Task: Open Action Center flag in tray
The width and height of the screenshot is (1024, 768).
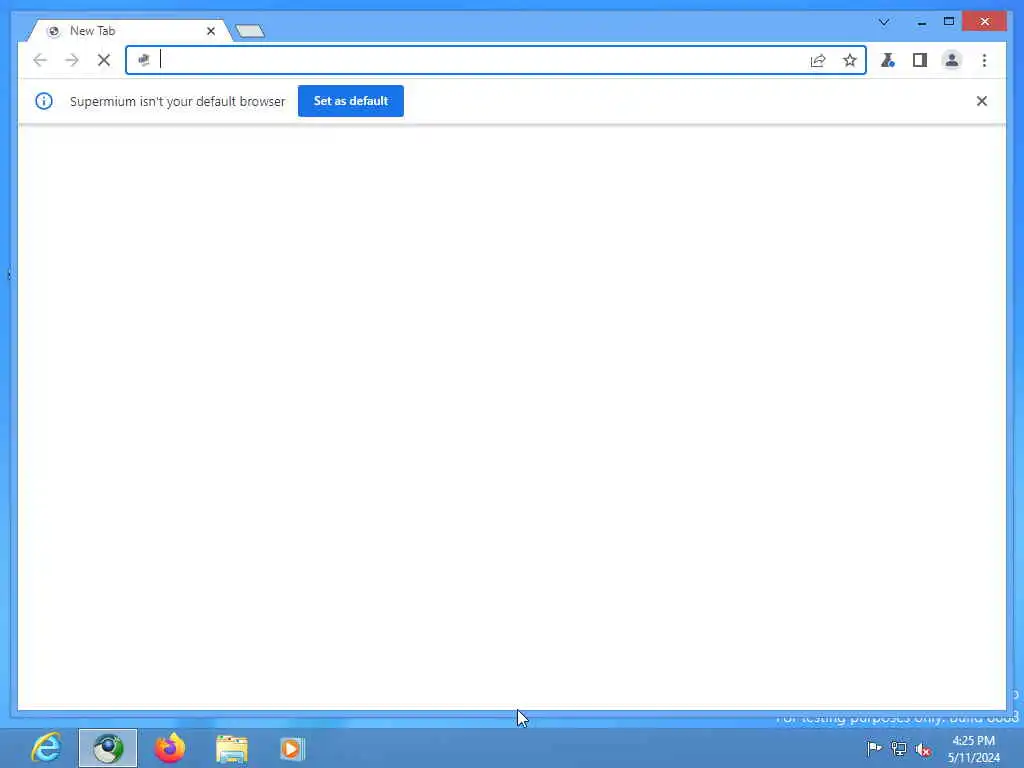Action: click(x=873, y=748)
